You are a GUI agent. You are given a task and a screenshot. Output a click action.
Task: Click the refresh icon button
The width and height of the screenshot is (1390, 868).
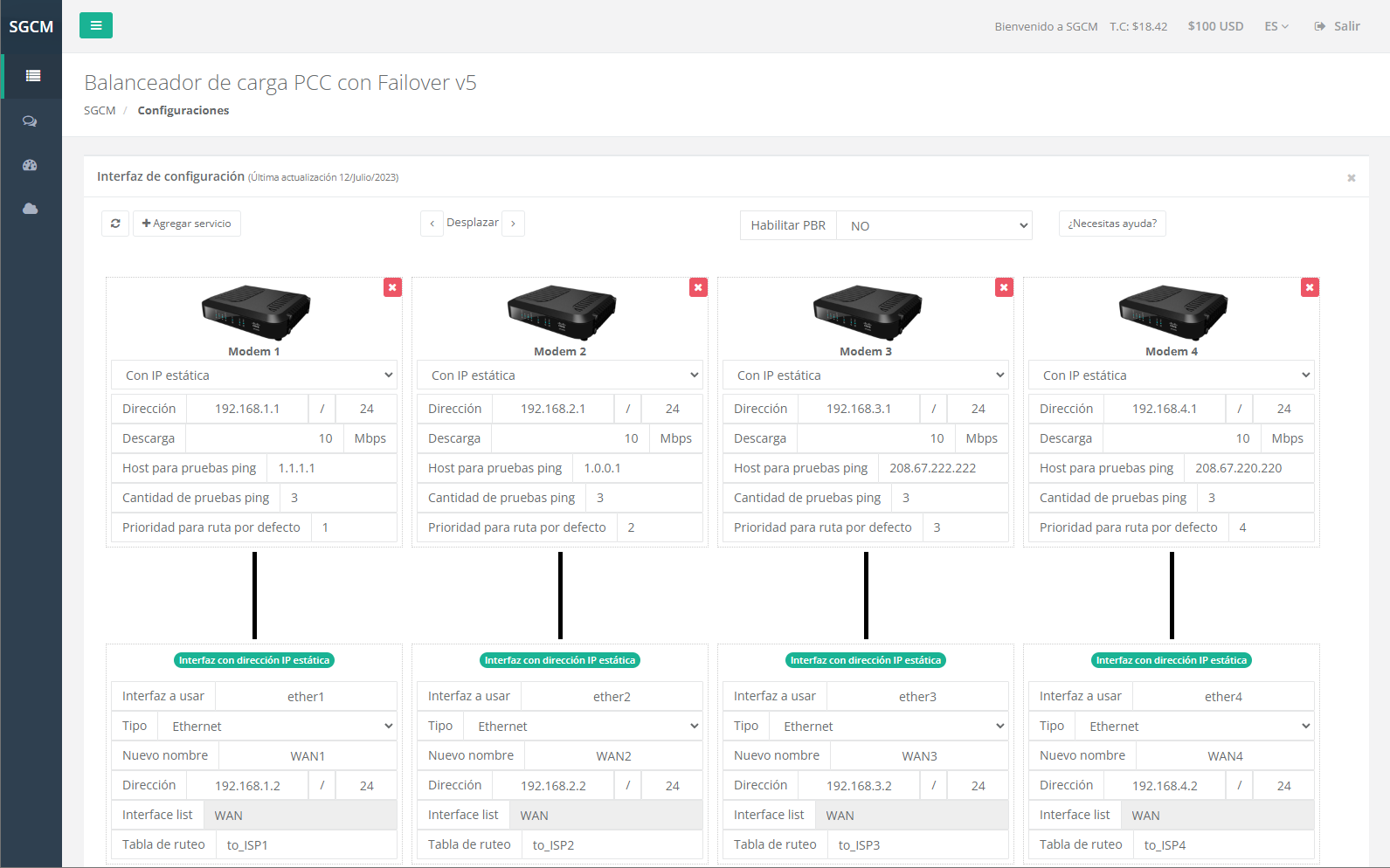click(115, 224)
